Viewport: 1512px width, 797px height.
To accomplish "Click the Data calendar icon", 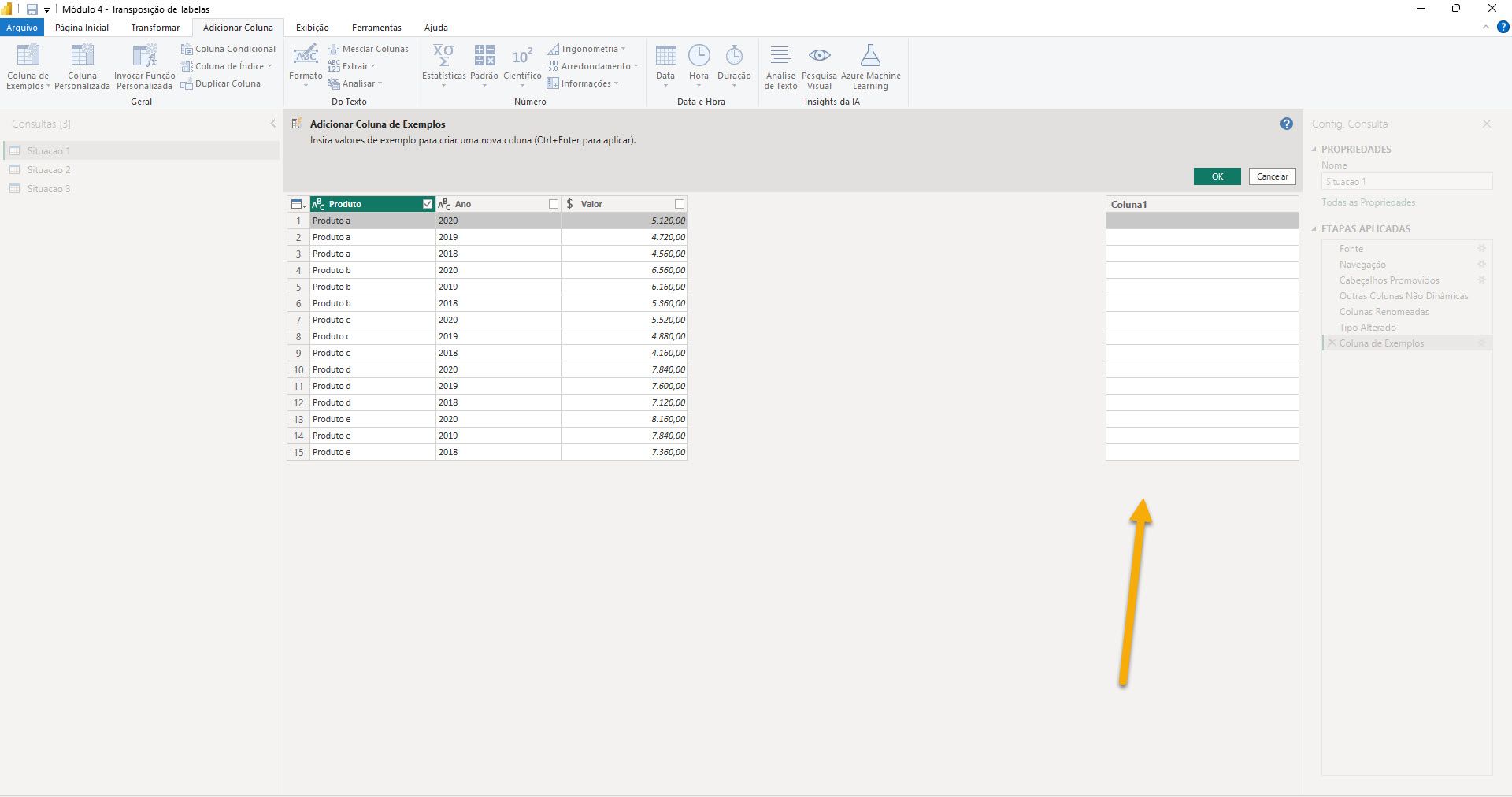I will tap(665, 55).
